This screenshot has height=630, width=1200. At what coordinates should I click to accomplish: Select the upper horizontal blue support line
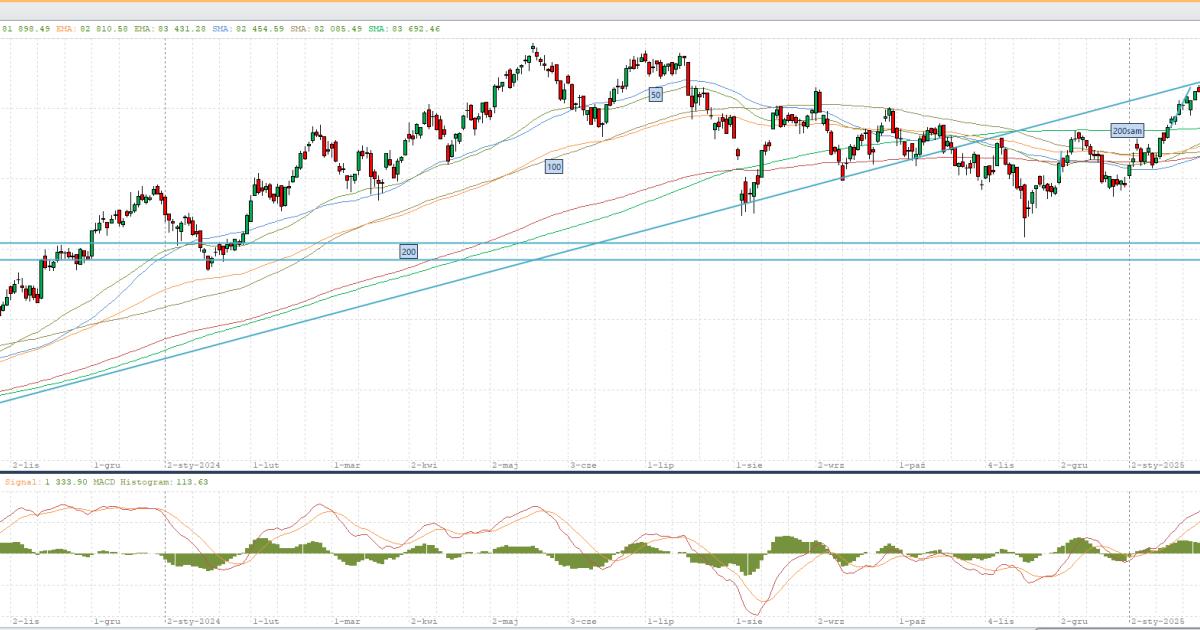pyautogui.click(x=600, y=242)
